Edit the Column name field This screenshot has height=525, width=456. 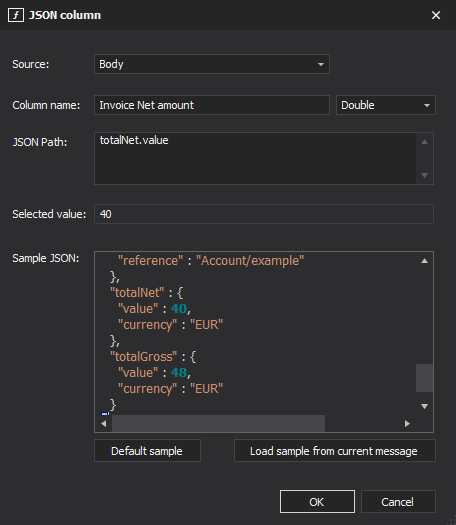[212, 105]
